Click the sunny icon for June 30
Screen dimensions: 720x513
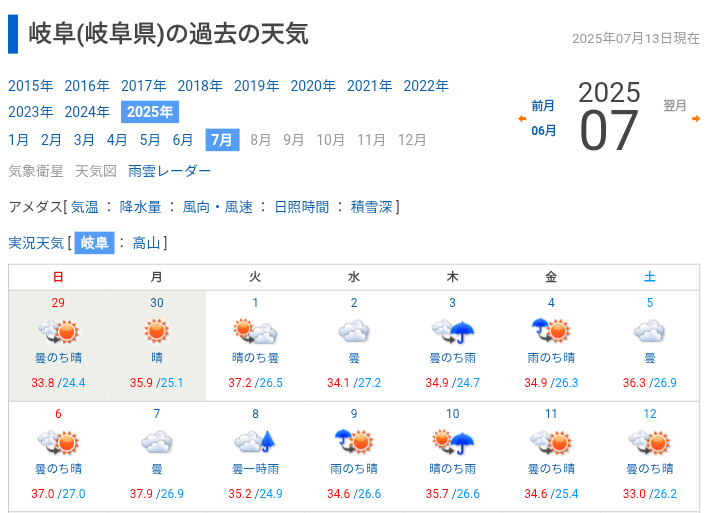157,331
